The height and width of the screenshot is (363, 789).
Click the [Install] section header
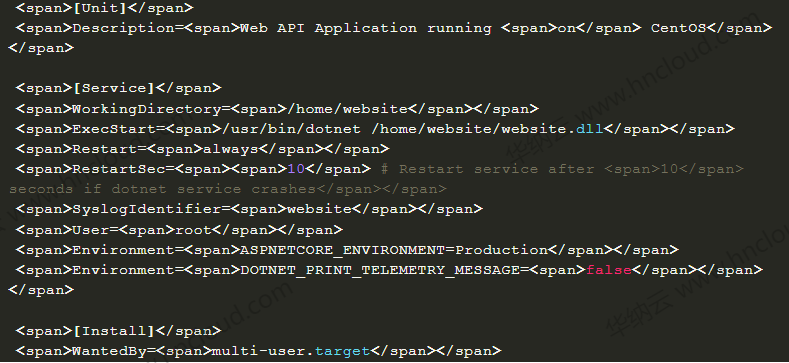pos(114,331)
